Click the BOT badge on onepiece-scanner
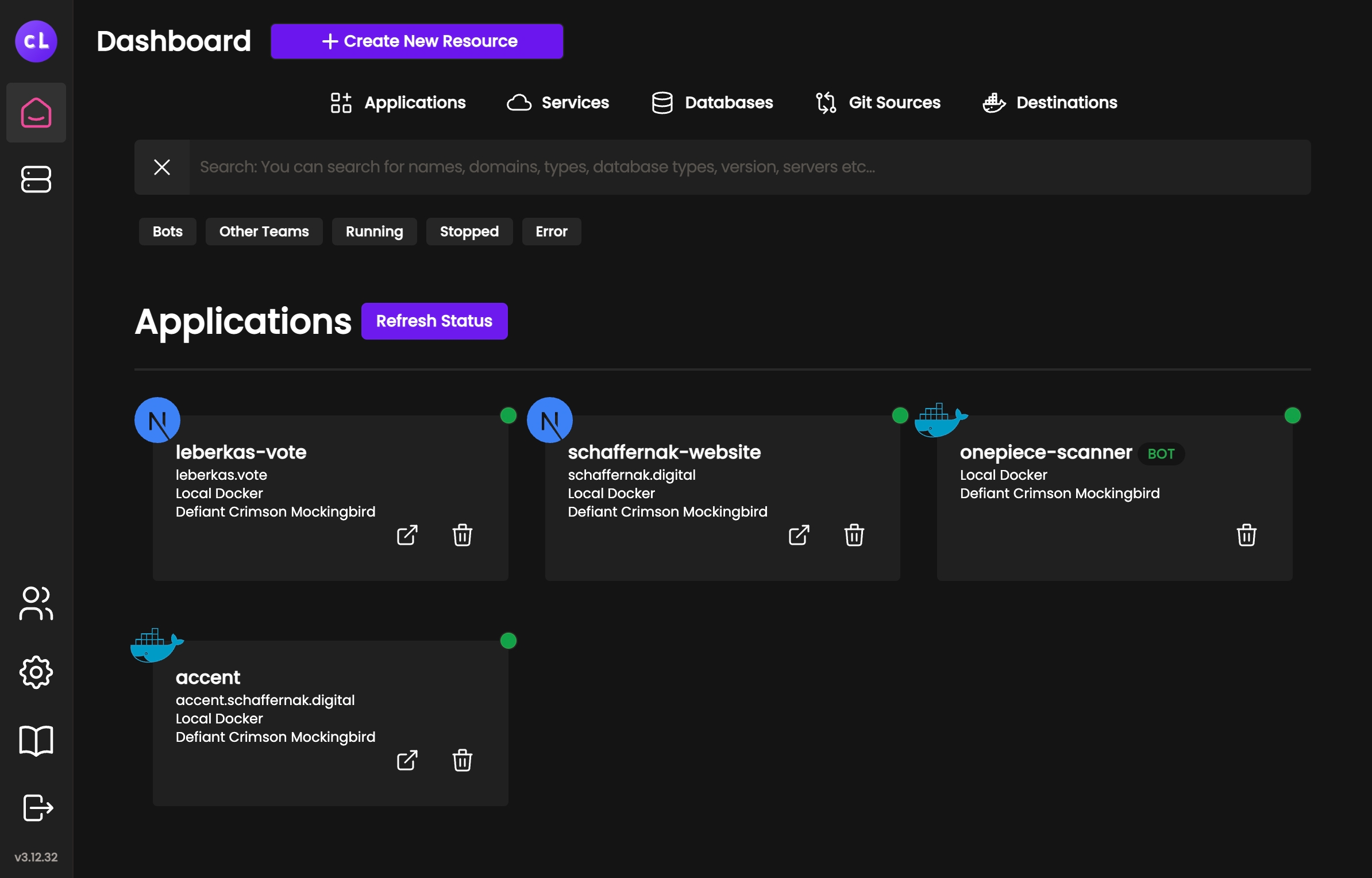The image size is (1372, 878). tap(1161, 454)
